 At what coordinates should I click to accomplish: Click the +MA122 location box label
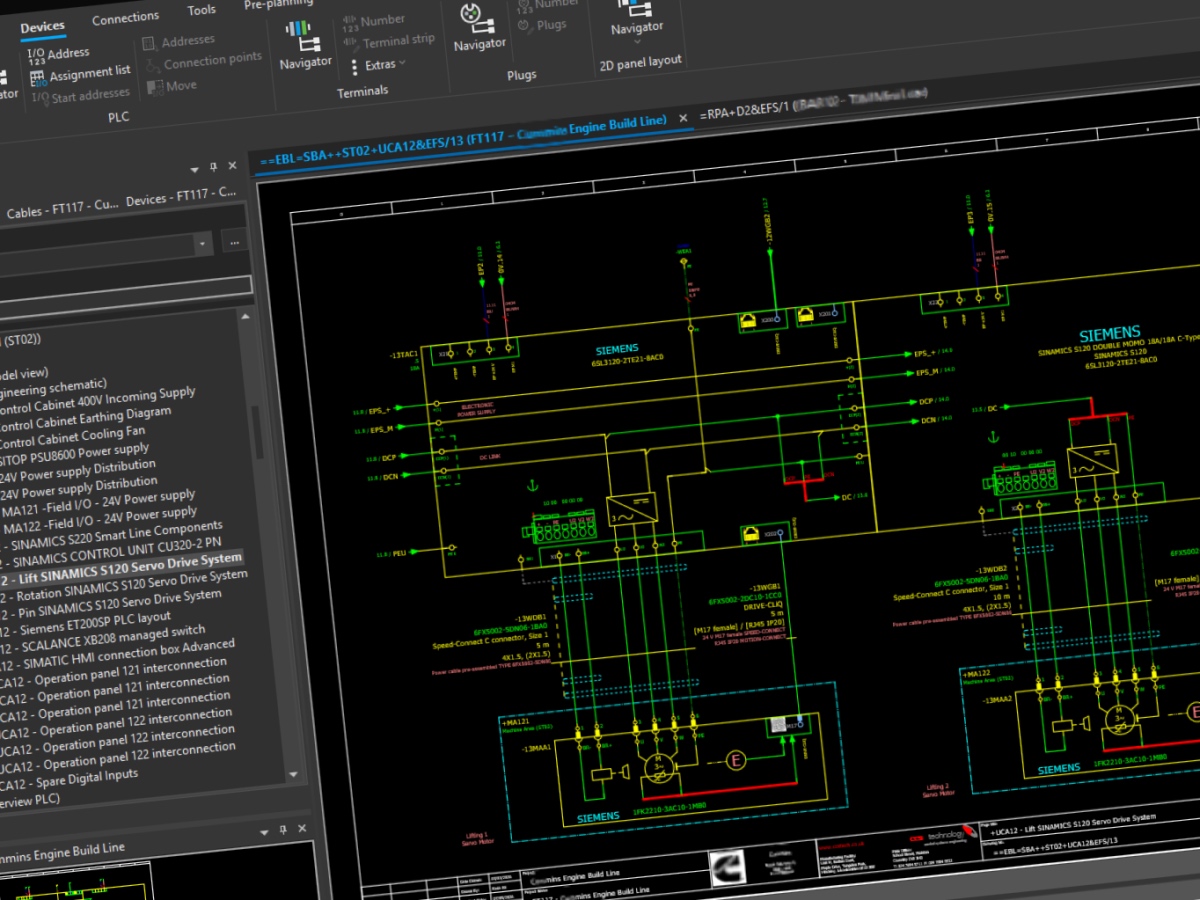[x=976, y=675]
